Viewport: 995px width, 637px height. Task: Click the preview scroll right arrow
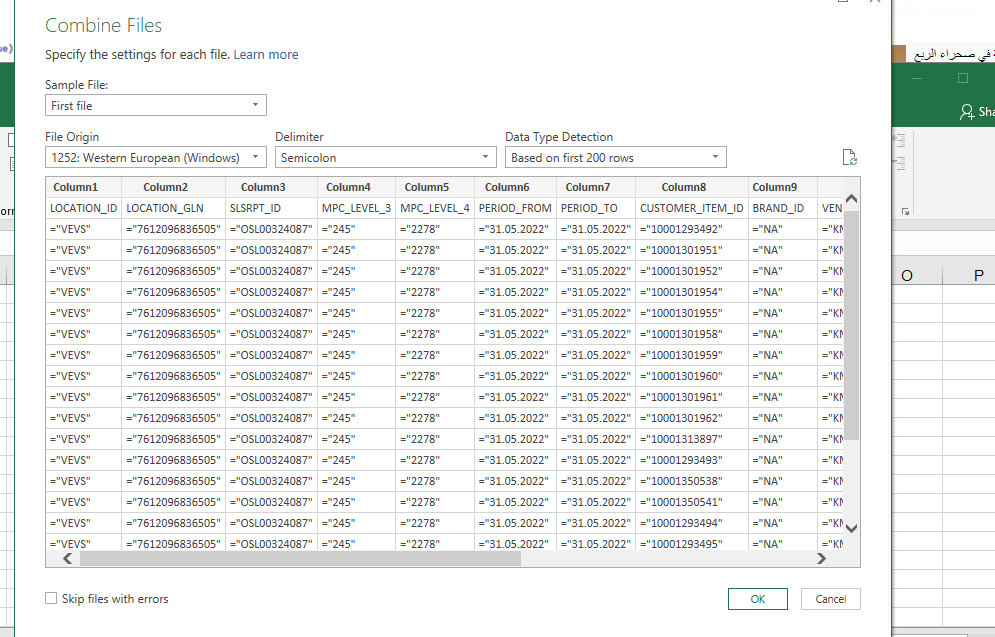[x=822, y=558]
